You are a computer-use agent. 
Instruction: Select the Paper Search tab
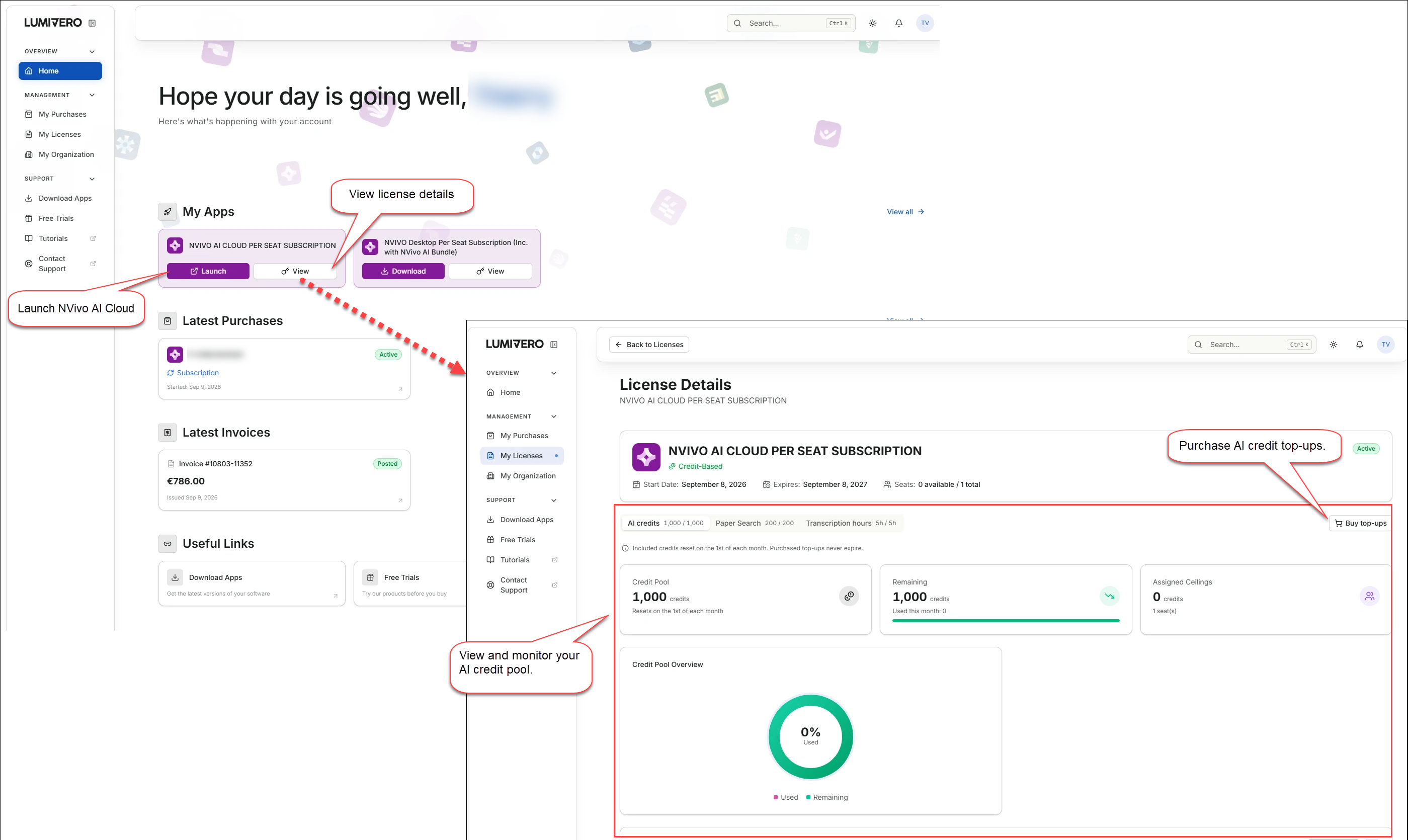pos(755,523)
